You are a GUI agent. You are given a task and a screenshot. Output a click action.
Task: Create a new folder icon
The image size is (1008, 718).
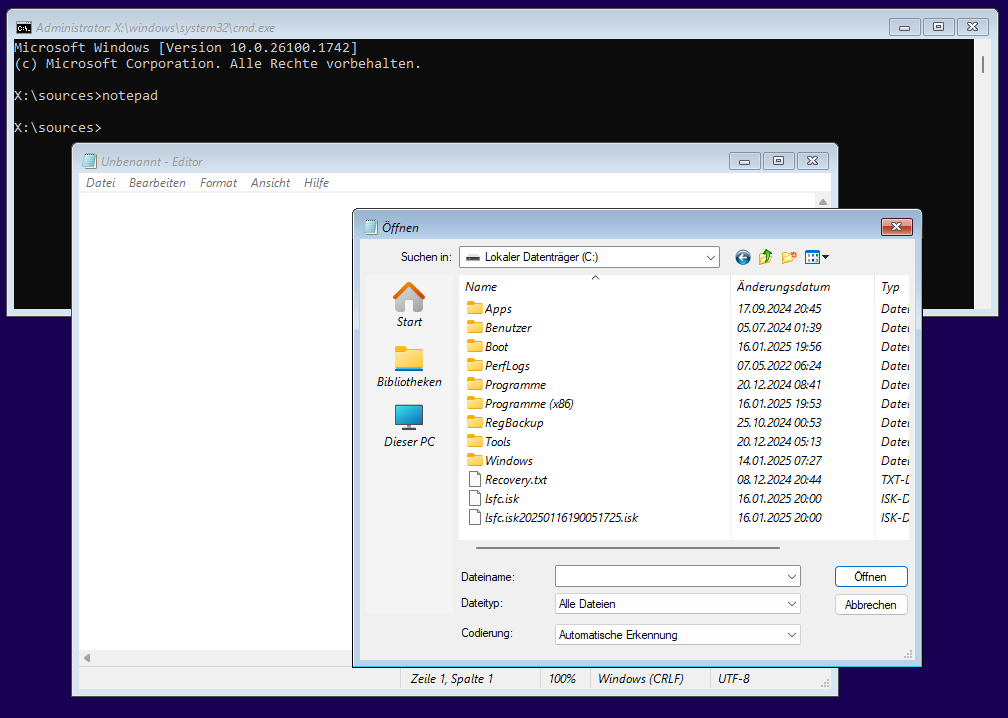(789, 258)
